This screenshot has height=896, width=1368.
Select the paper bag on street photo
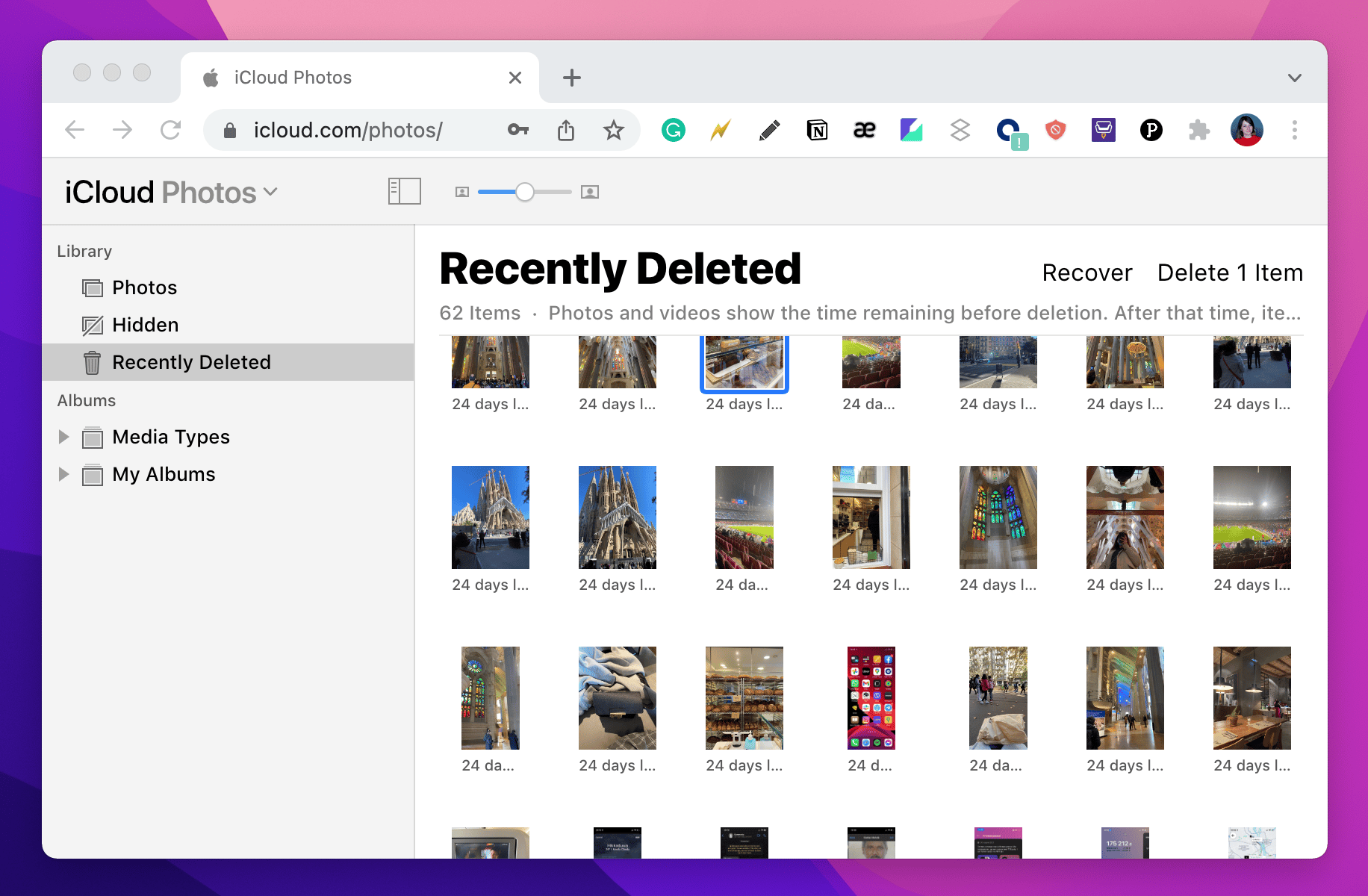click(998, 698)
